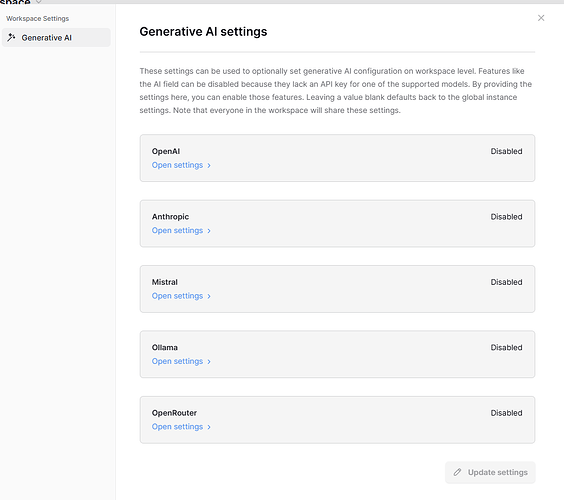
Task: Expand OpenAI settings via its chevron arrow
Action: [x=209, y=165]
